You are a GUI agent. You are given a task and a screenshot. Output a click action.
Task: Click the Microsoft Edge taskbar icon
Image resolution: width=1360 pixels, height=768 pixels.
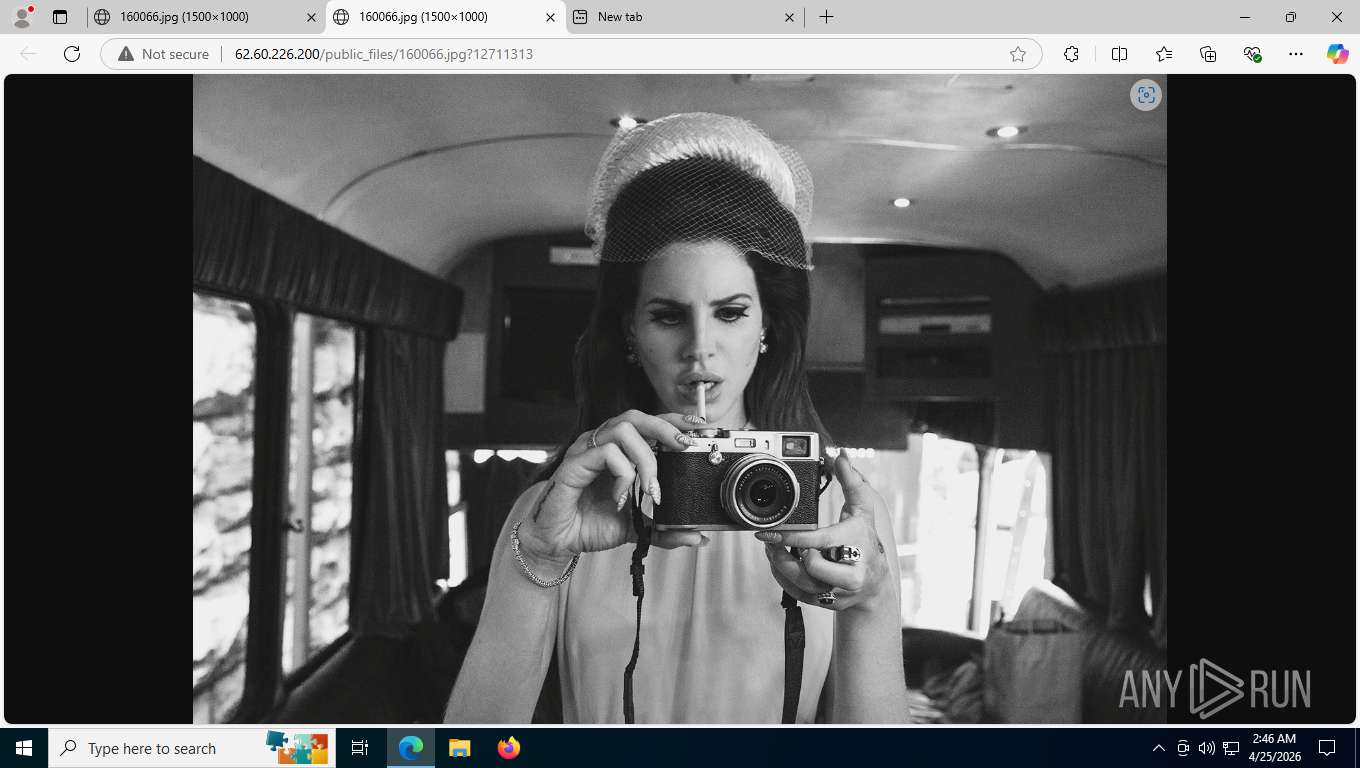click(x=411, y=748)
